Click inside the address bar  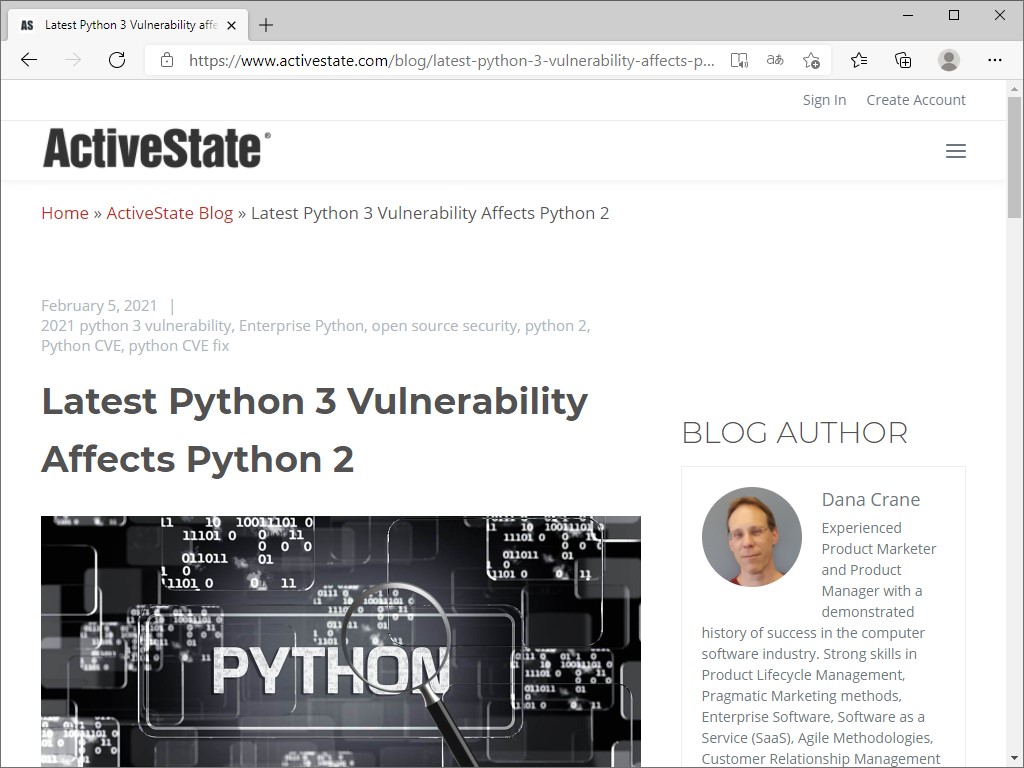tap(450, 60)
